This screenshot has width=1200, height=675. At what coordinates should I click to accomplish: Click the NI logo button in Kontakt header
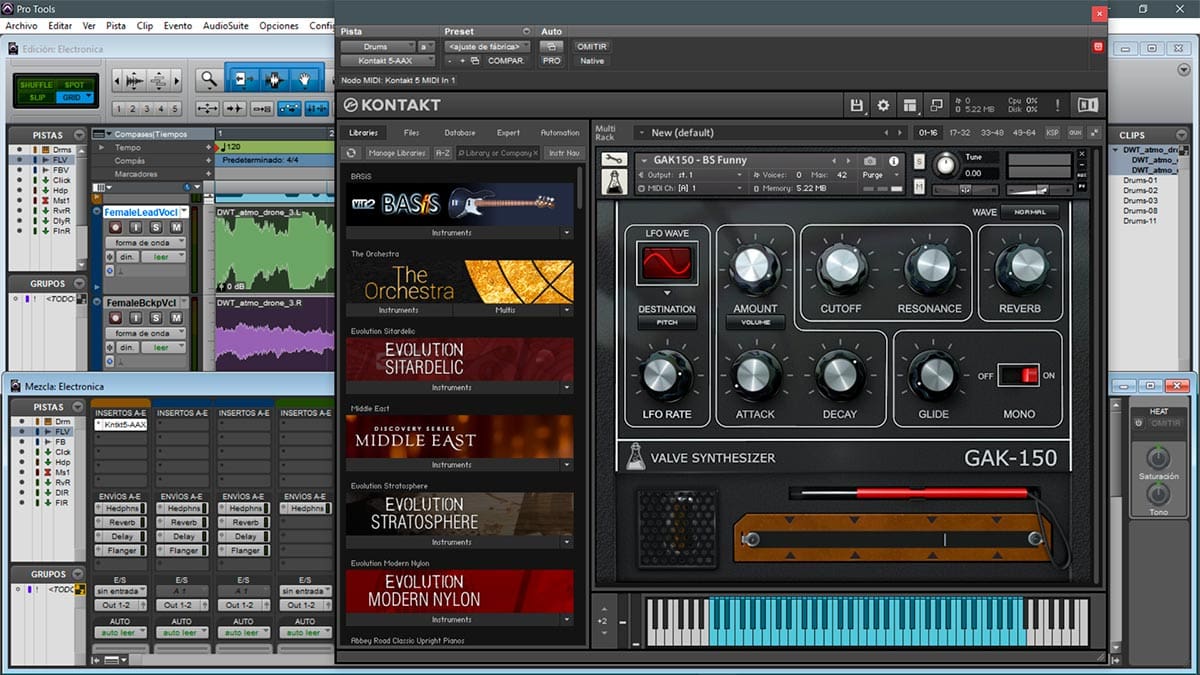(x=1088, y=105)
